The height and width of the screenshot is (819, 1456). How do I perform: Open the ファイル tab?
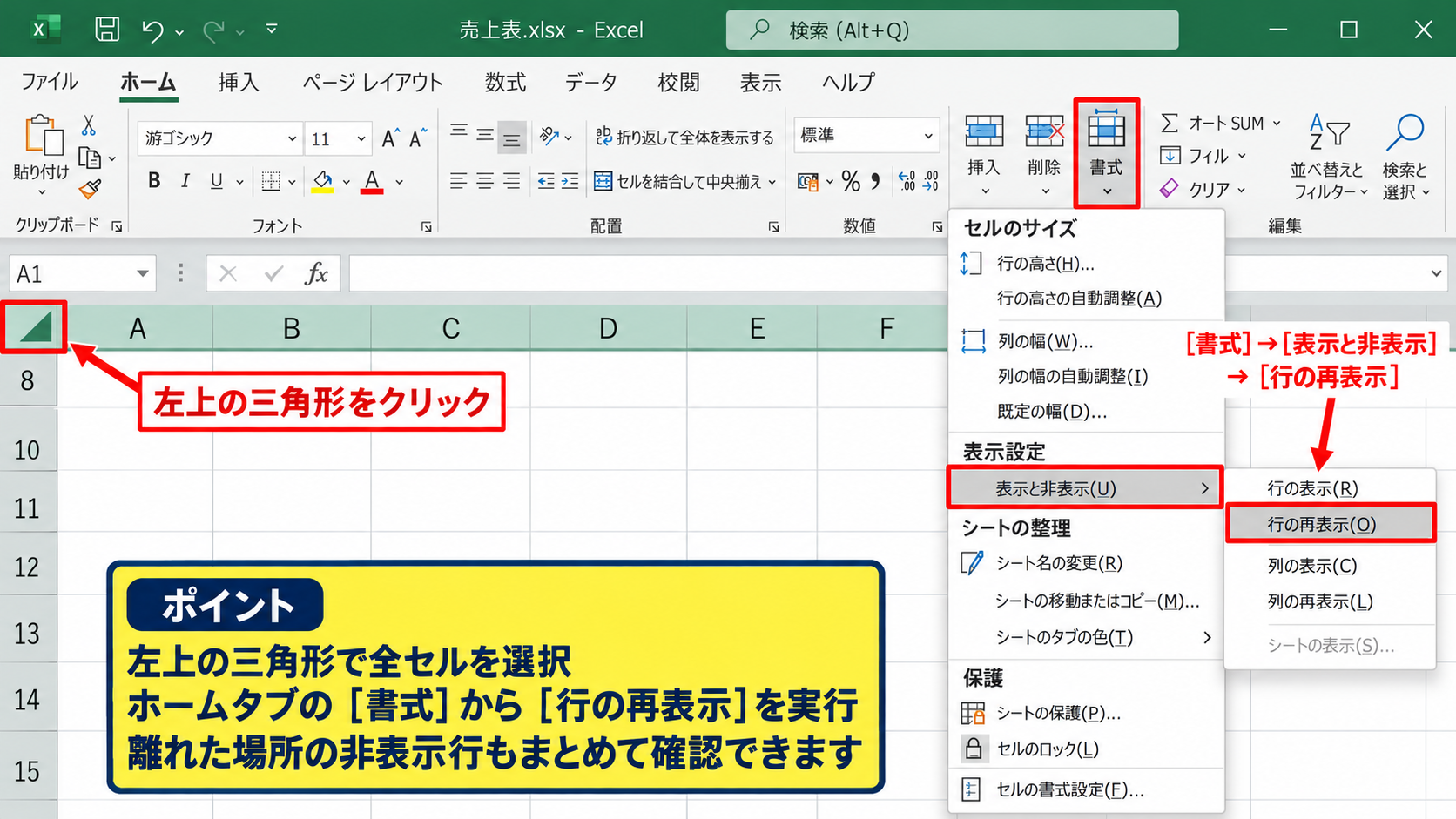49,82
